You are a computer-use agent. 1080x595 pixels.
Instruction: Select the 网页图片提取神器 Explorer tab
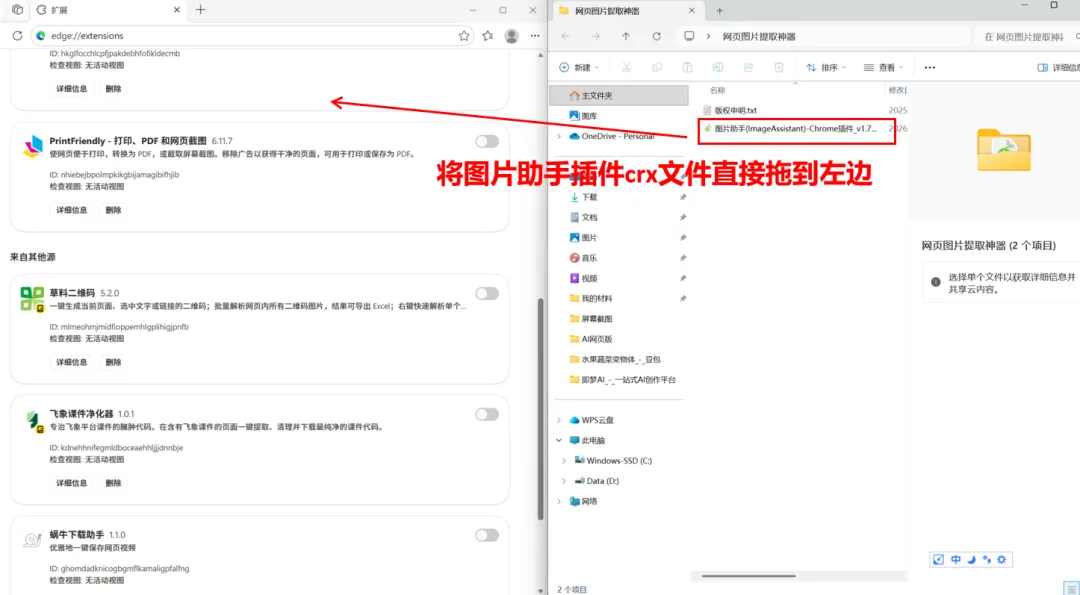[x=627, y=10]
